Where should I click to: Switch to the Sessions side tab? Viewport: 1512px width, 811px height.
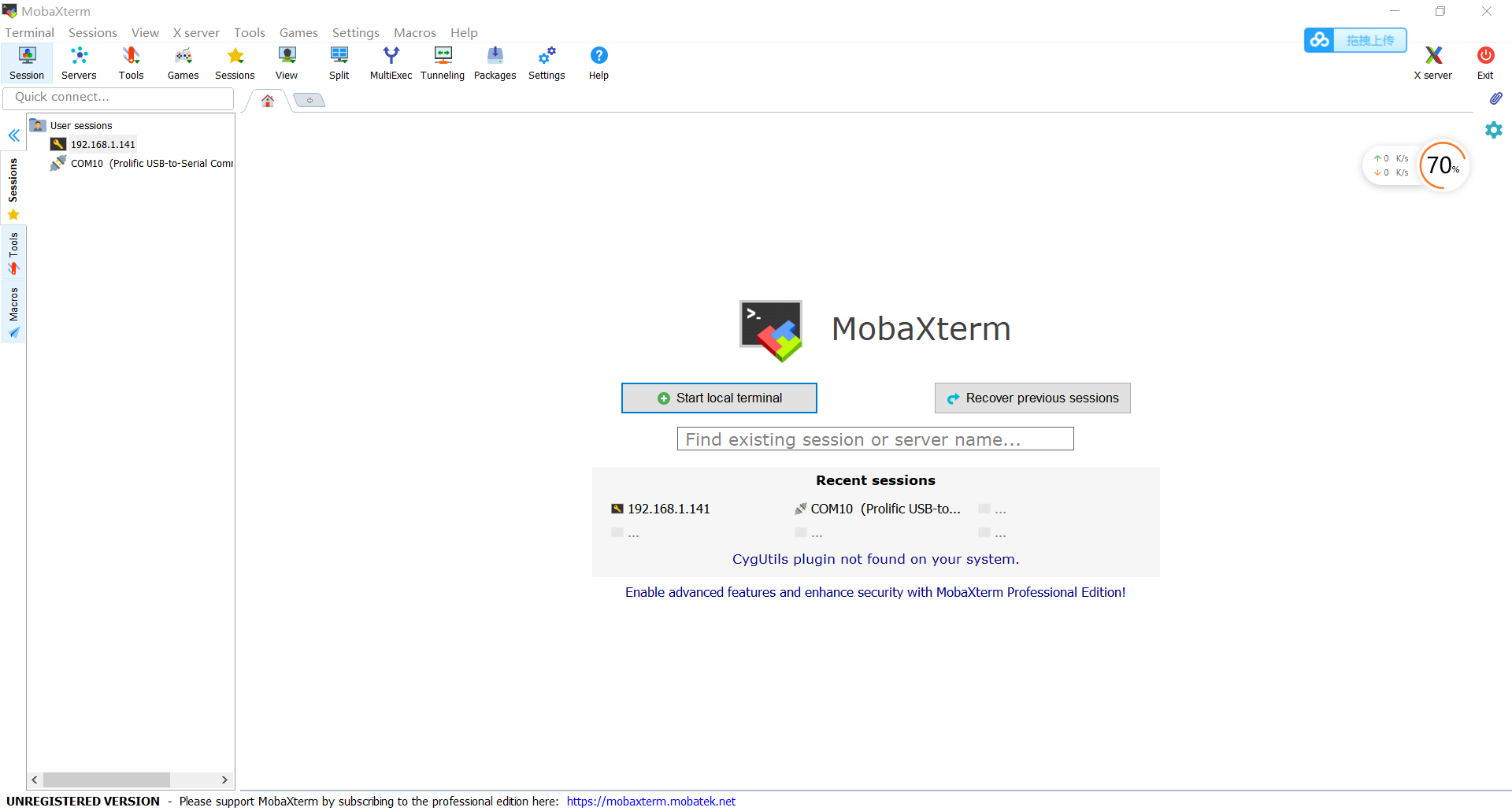13,189
